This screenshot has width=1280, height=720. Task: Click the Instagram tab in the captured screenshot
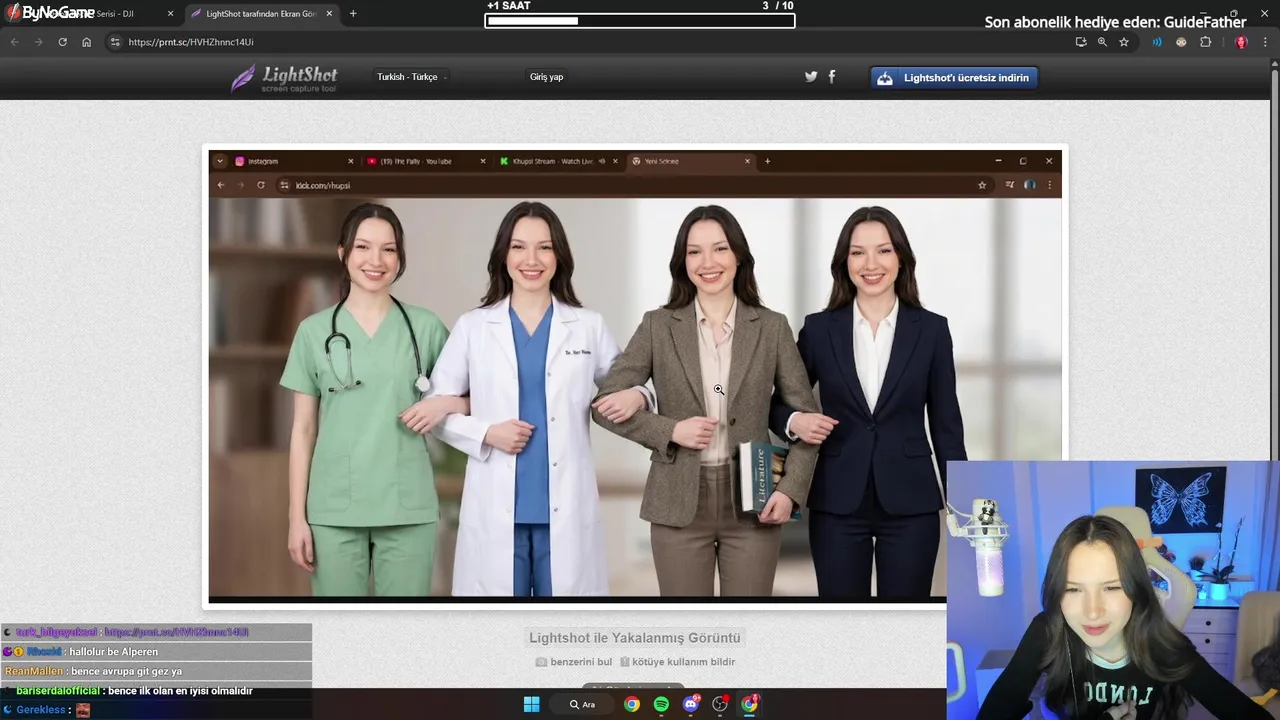293,161
